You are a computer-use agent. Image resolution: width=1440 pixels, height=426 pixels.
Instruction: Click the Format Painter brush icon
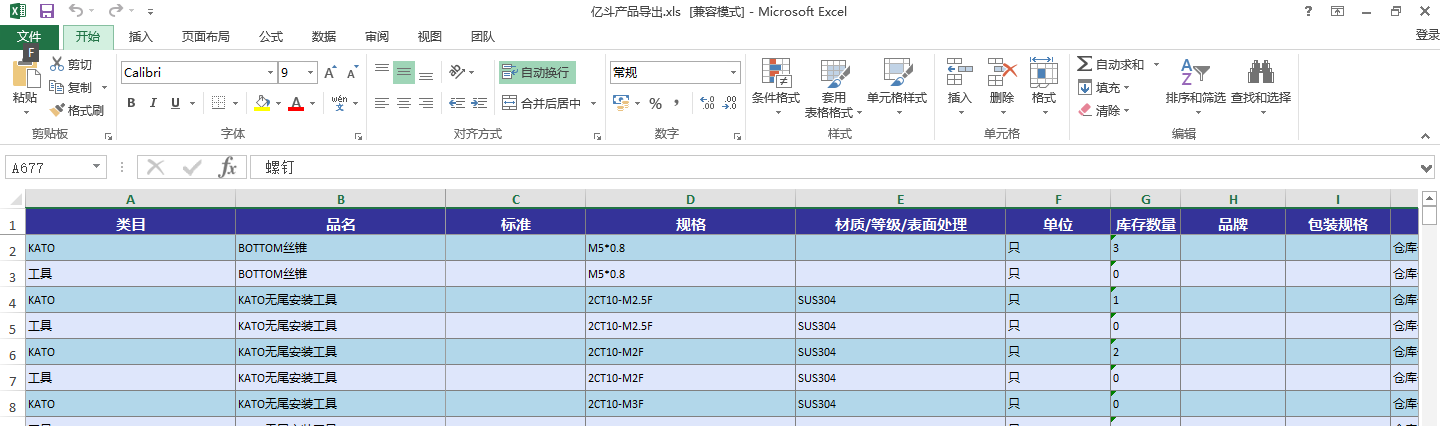(57, 110)
